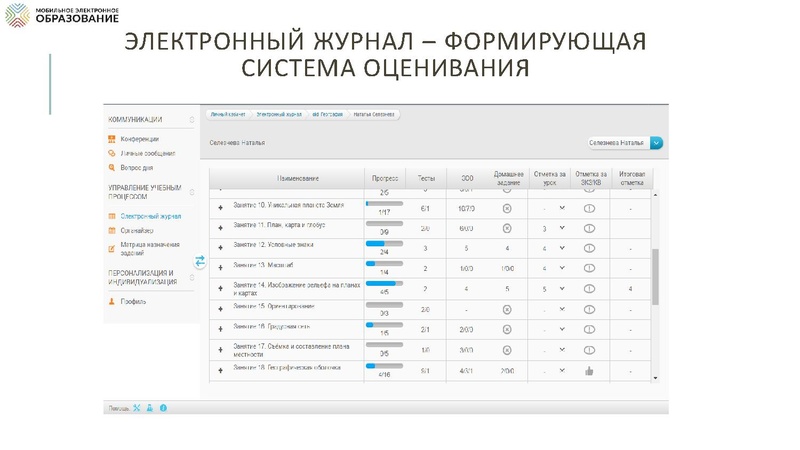Click the Наименование column header
This screenshot has width=800, height=450.
pyautogui.click(x=298, y=179)
